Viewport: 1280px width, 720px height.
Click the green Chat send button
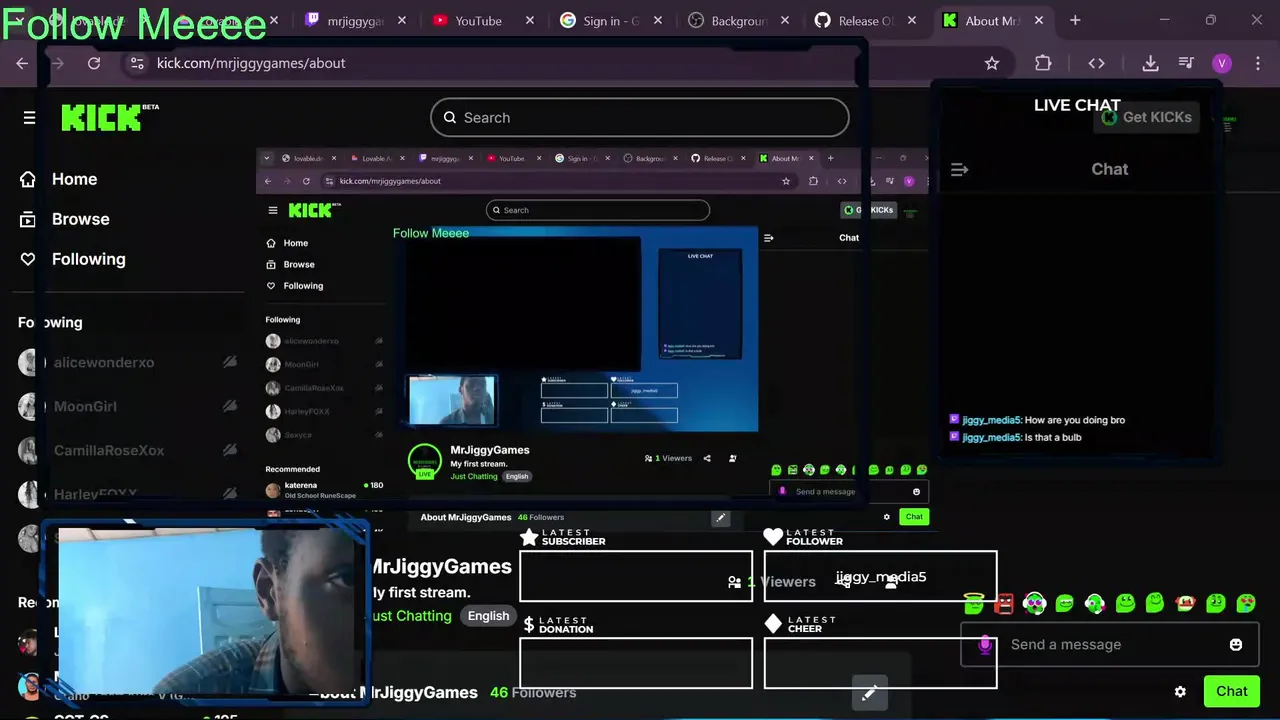(x=1232, y=691)
